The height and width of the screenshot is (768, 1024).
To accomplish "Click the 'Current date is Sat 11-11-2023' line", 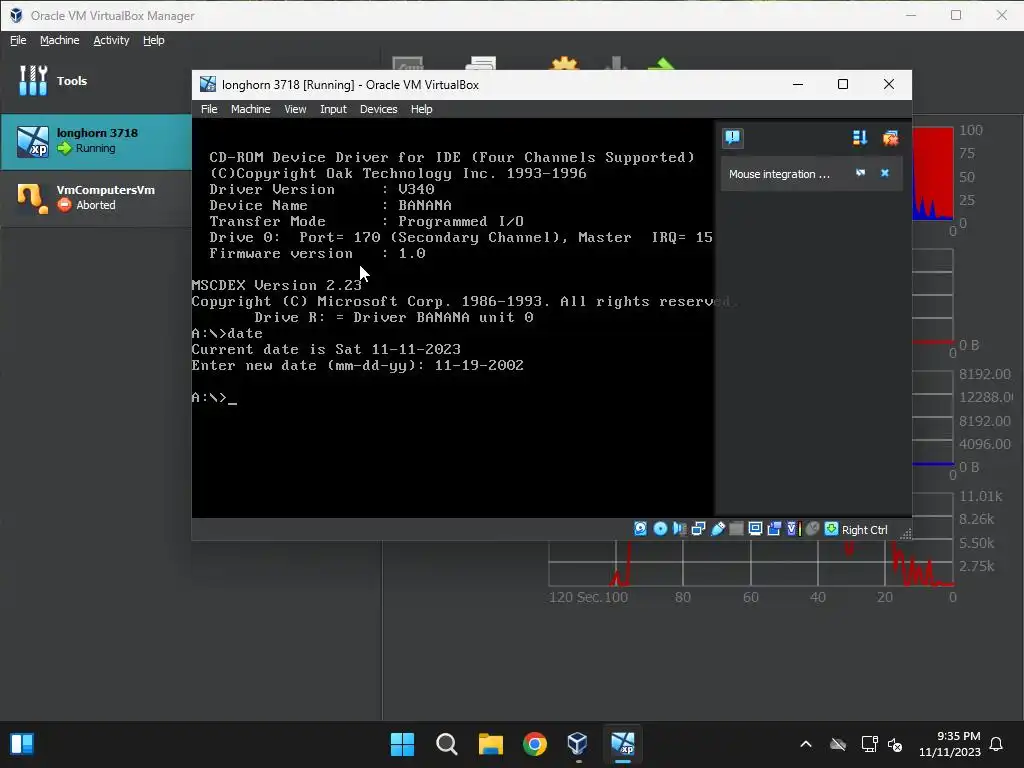I will tap(326, 349).
